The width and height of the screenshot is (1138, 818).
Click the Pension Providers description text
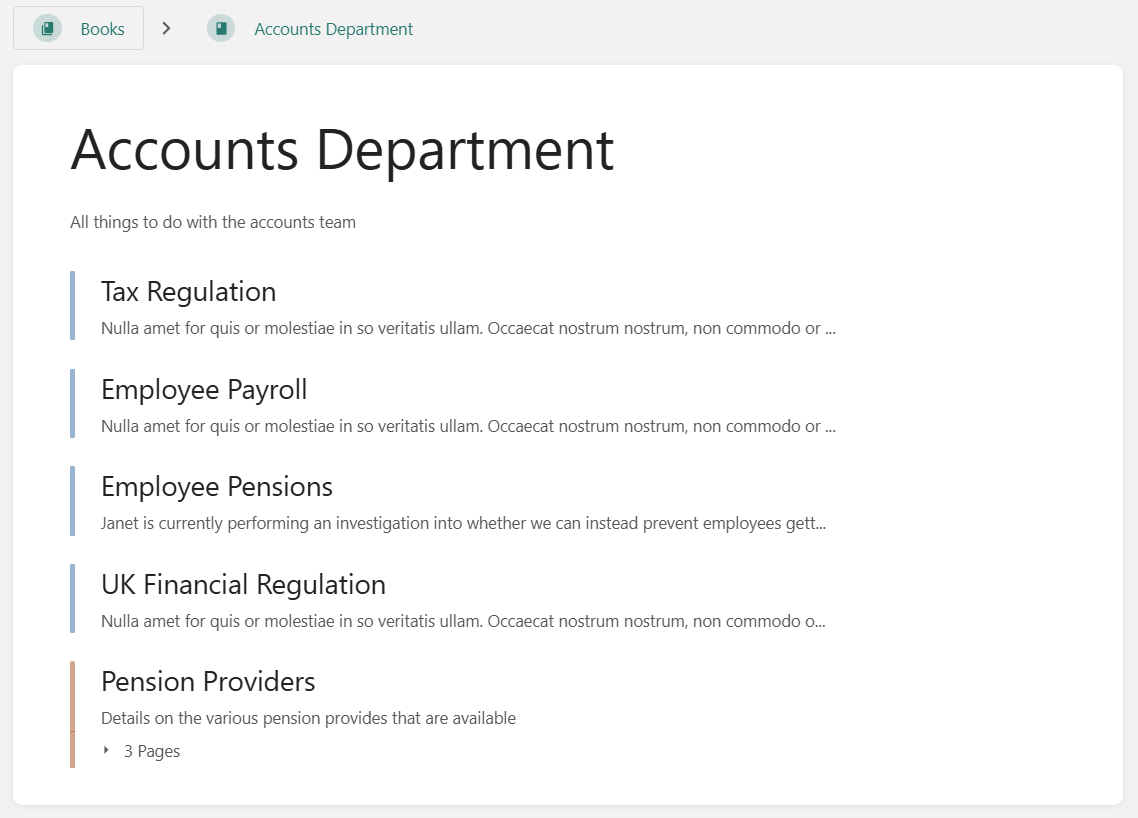(308, 718)
